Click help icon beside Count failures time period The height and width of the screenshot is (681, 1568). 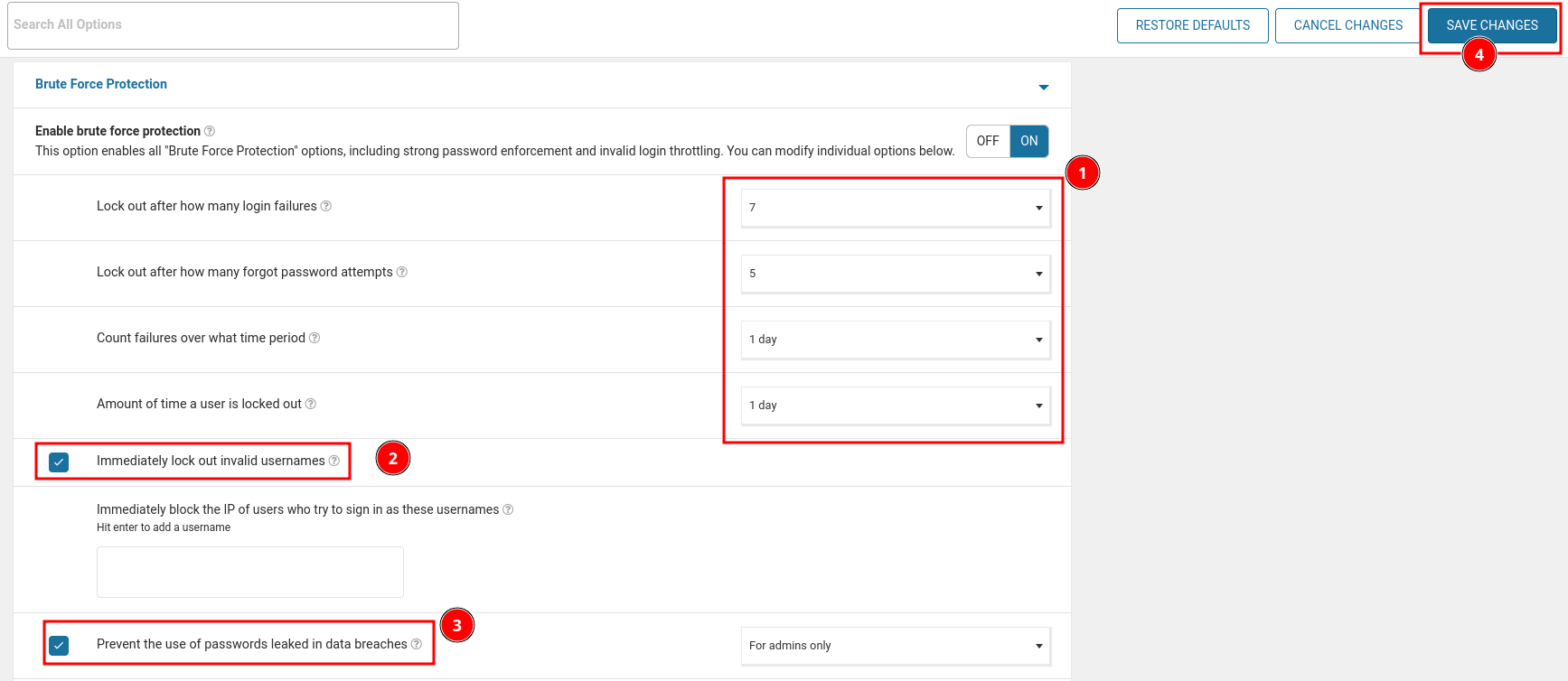pyautogui.click(x=315, y=338)
